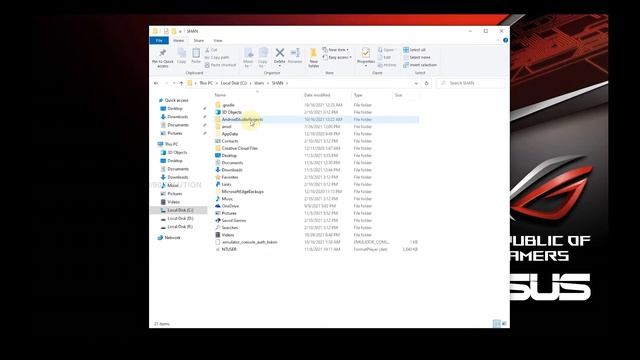Image resolution: width=640 pixels, height=360 pixels.
Task: Select the Contacts folder icon
Action: pos(218,141)
